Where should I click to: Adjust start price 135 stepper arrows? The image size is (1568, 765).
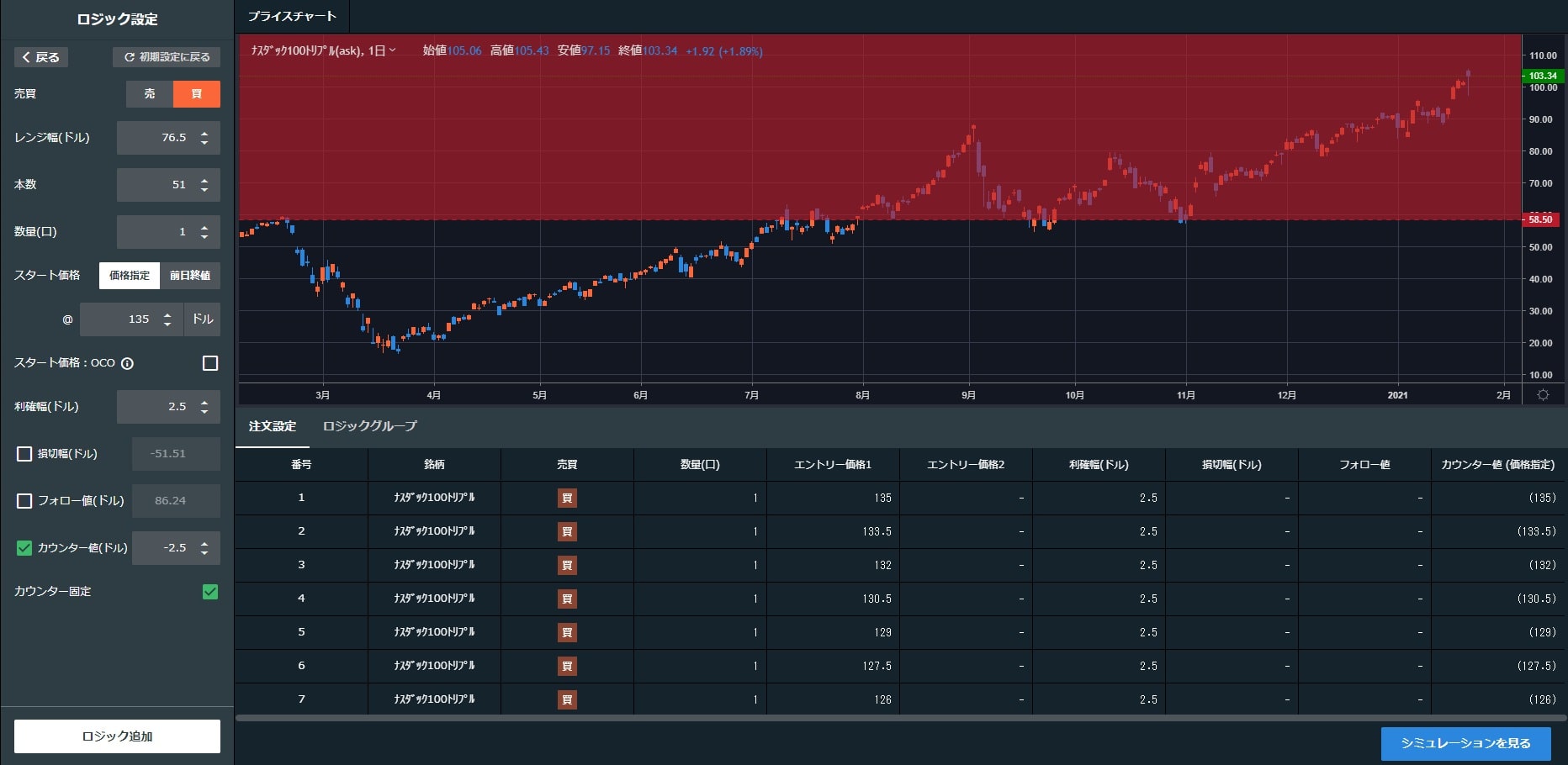(167, 319)
